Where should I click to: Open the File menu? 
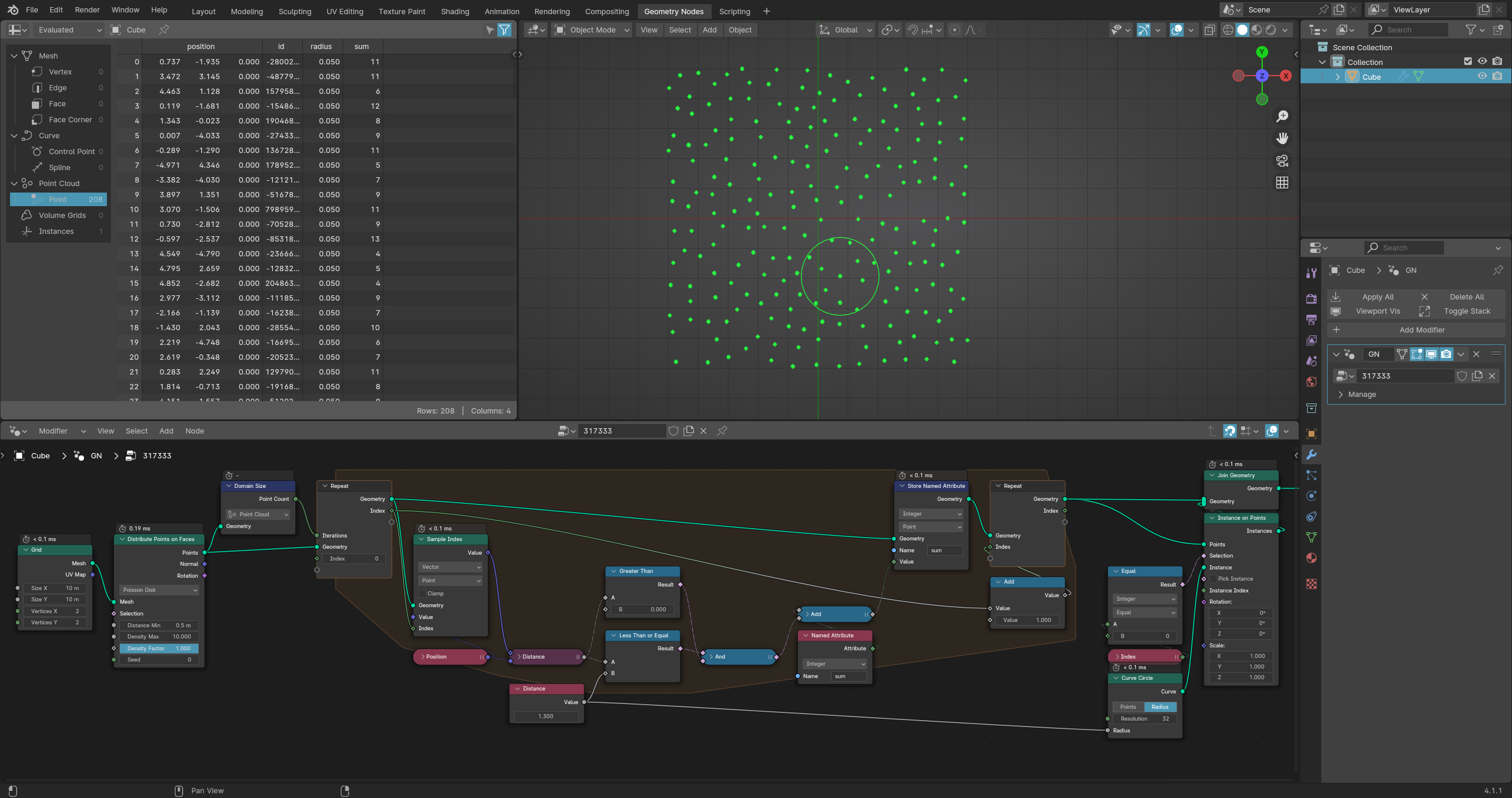[x=32, y=10]
